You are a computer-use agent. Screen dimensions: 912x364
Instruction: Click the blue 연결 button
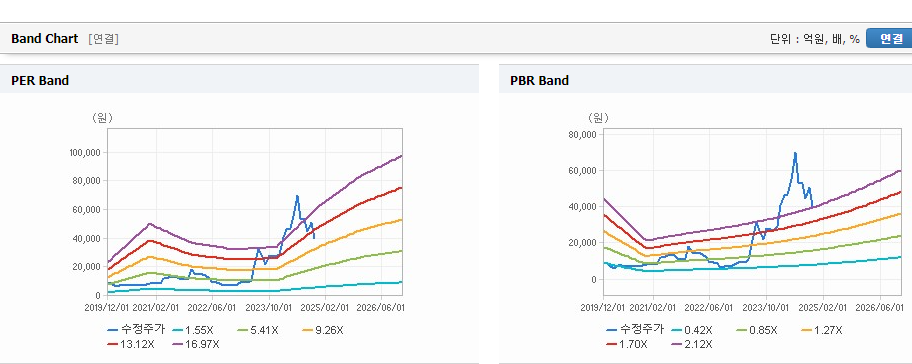pos(889,38)
